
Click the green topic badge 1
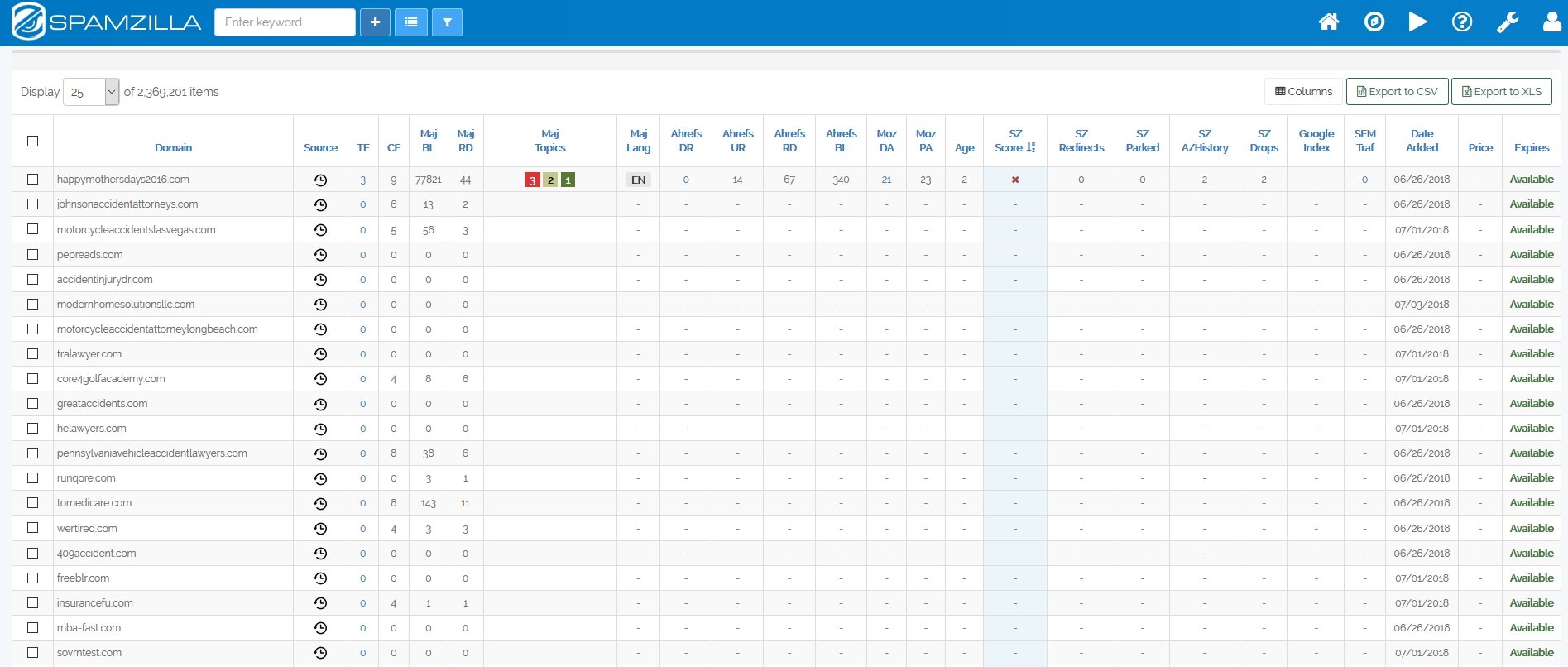pos(568,180)
